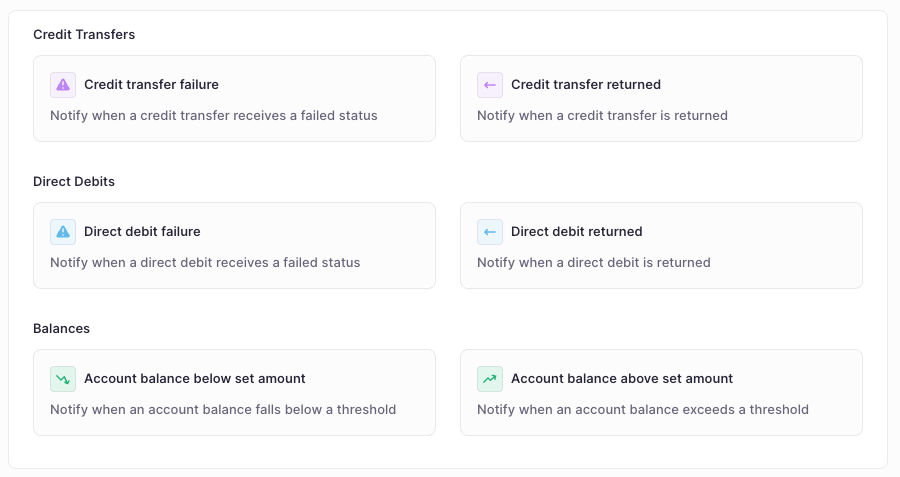Click "Notify when a credit transfer is returned" description
Screen dimensions: 900x477
click(x=602, y=115)
